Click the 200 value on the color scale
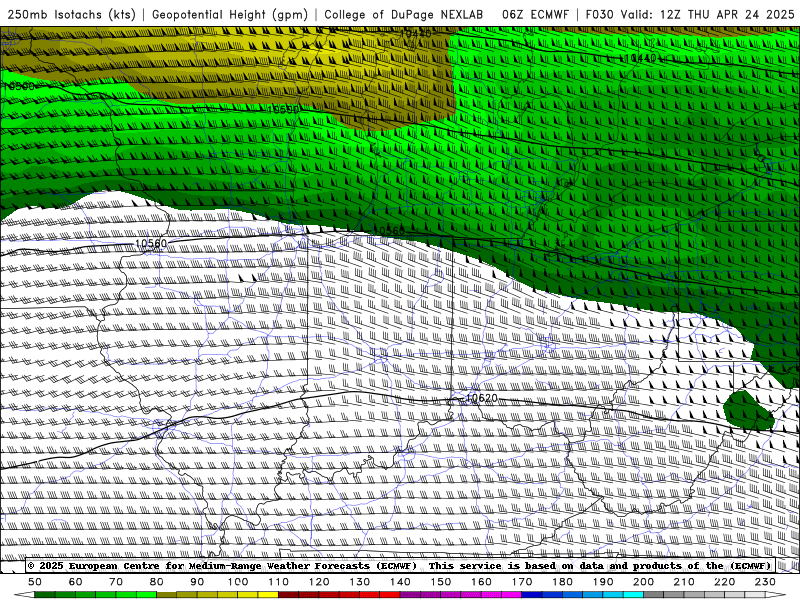 643,582
